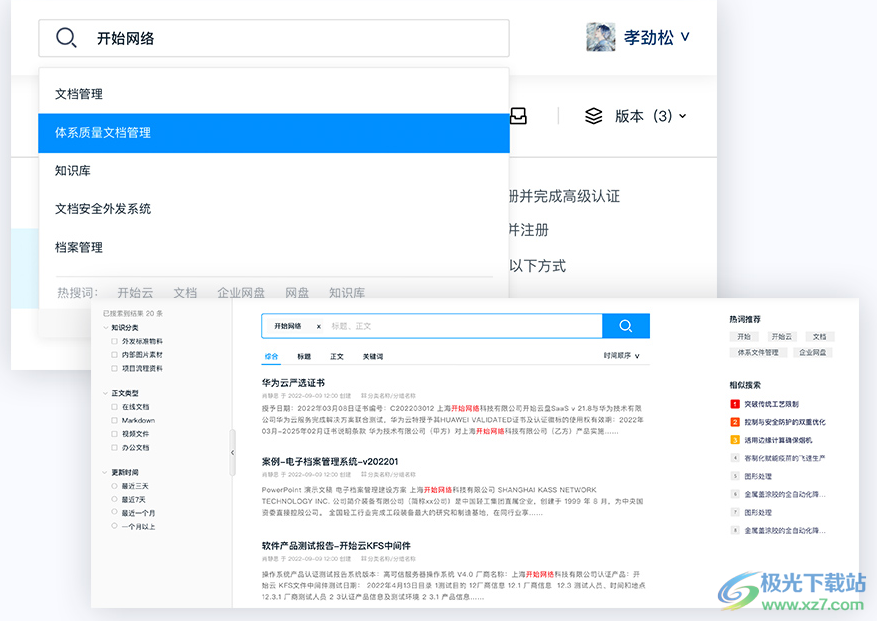
Task: Select the 最近7天 radio button
Action: pos(114,499)
